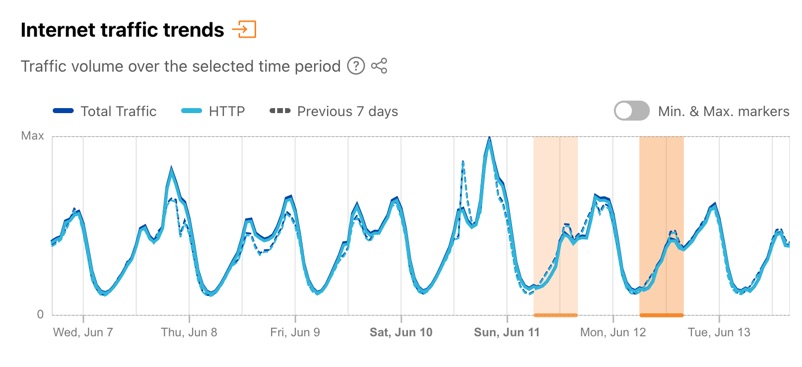
Task: Click the dark blue Total Traffic swatch
Action: (x=64, y=111)
